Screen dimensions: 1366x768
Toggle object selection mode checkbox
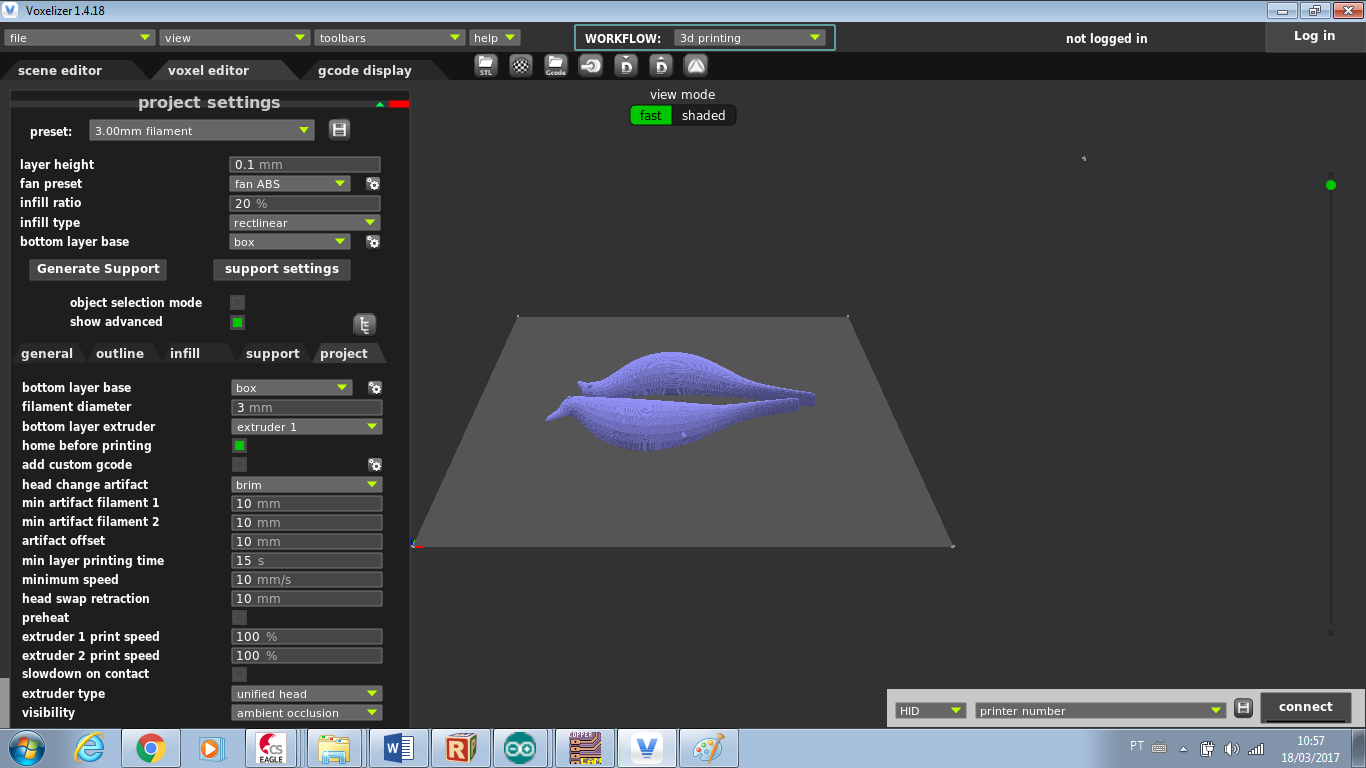click(x=238, y=303)
